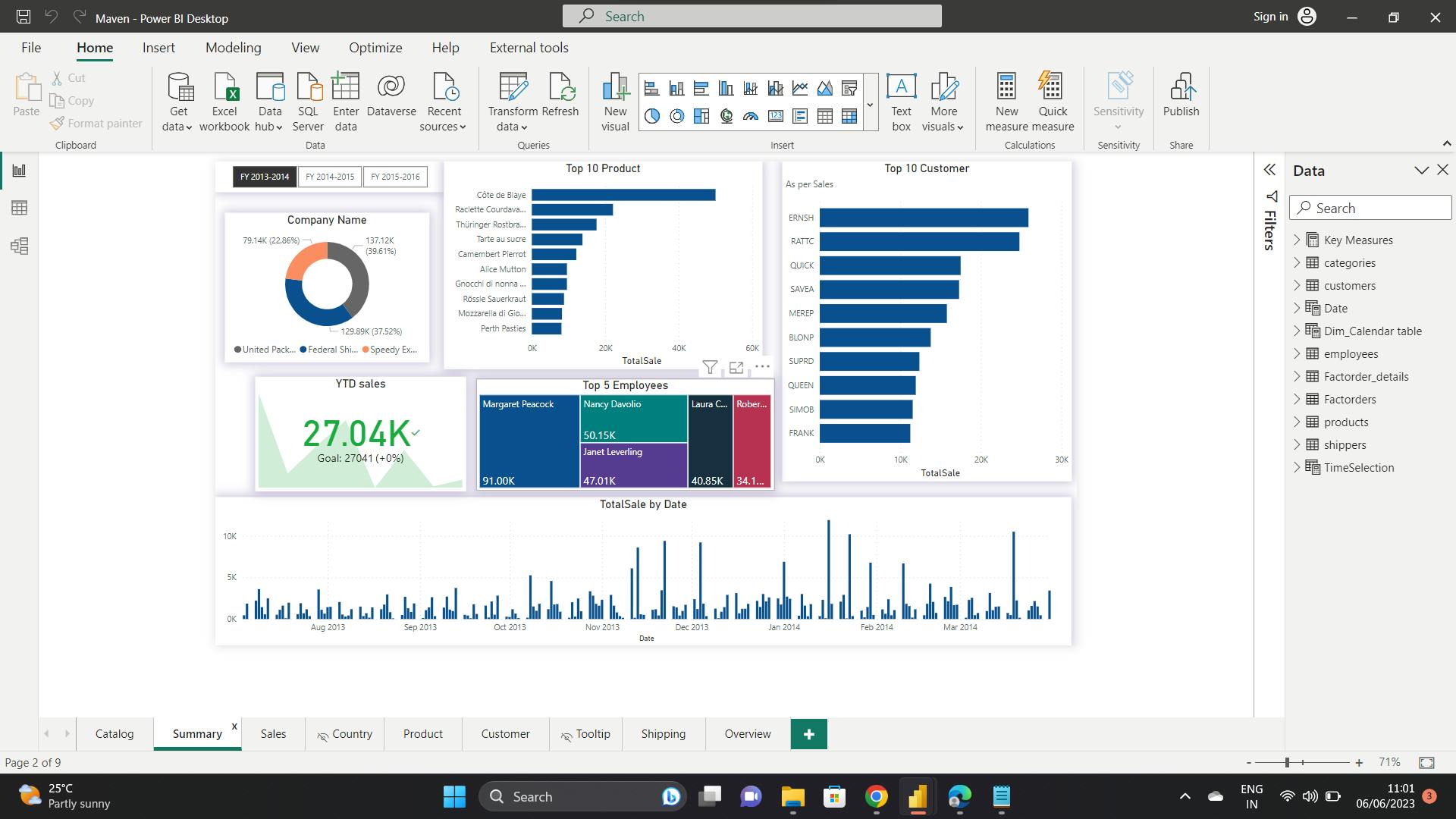Image resolution: width=1456 pixels, height=819 pixels.
Task: Add a new report page
Action: (808, 734)
